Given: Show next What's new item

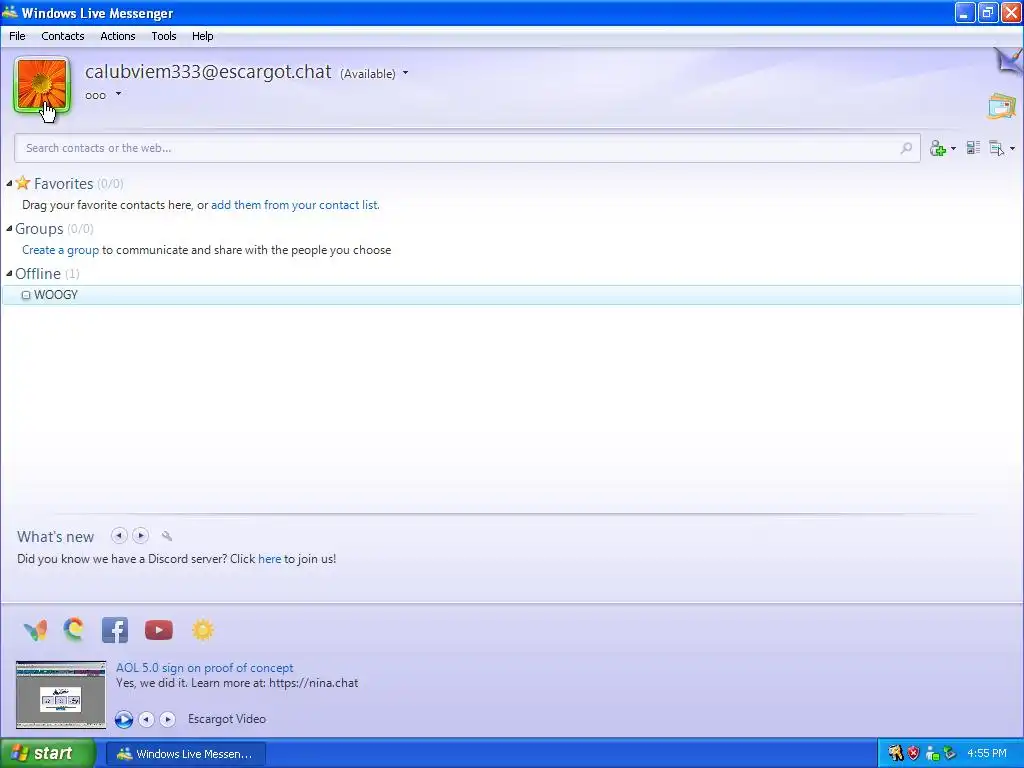Looking at the screenshot, I should (140, 536).
